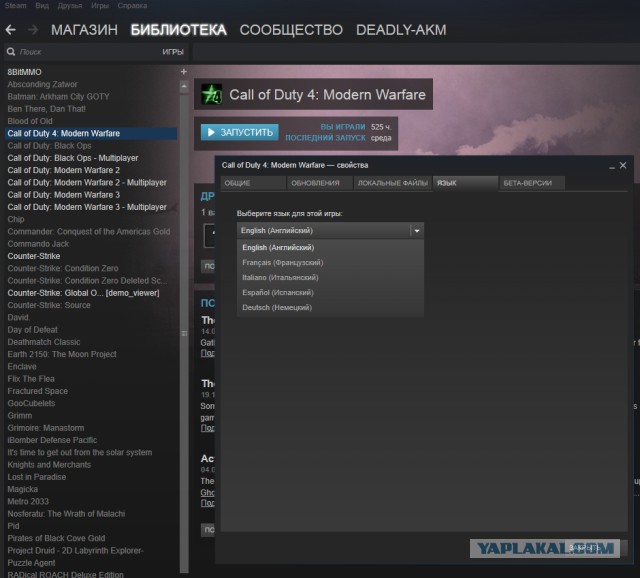Switch to the ЛОКАЛЬНЫЕ ФАЙЛЫ tab
Screen dimensions: 640x578
[x=393, y=183]
